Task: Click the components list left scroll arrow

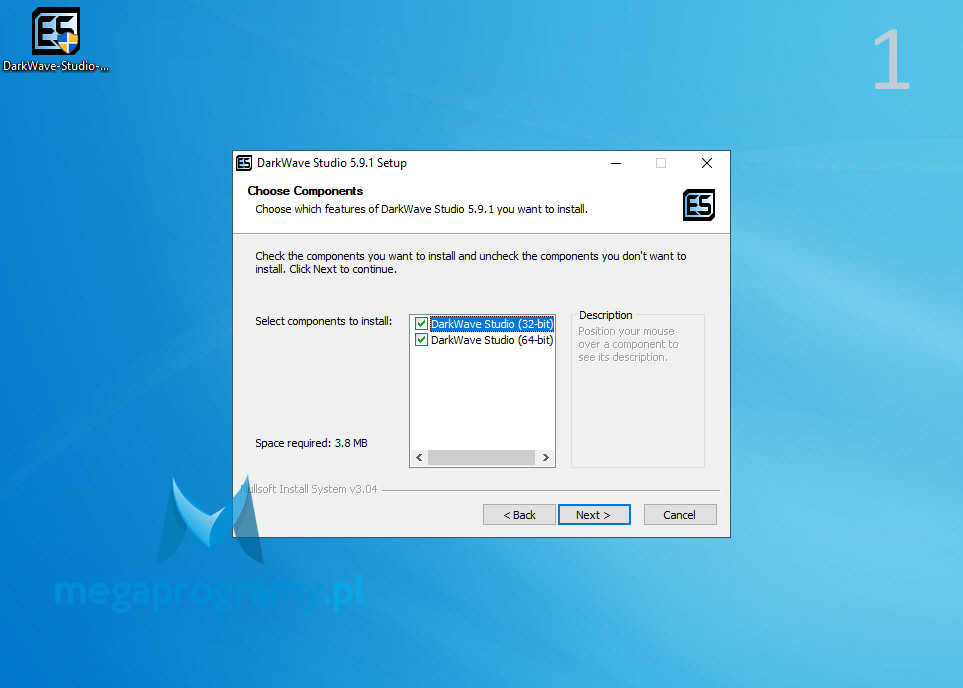Action: 419,458
